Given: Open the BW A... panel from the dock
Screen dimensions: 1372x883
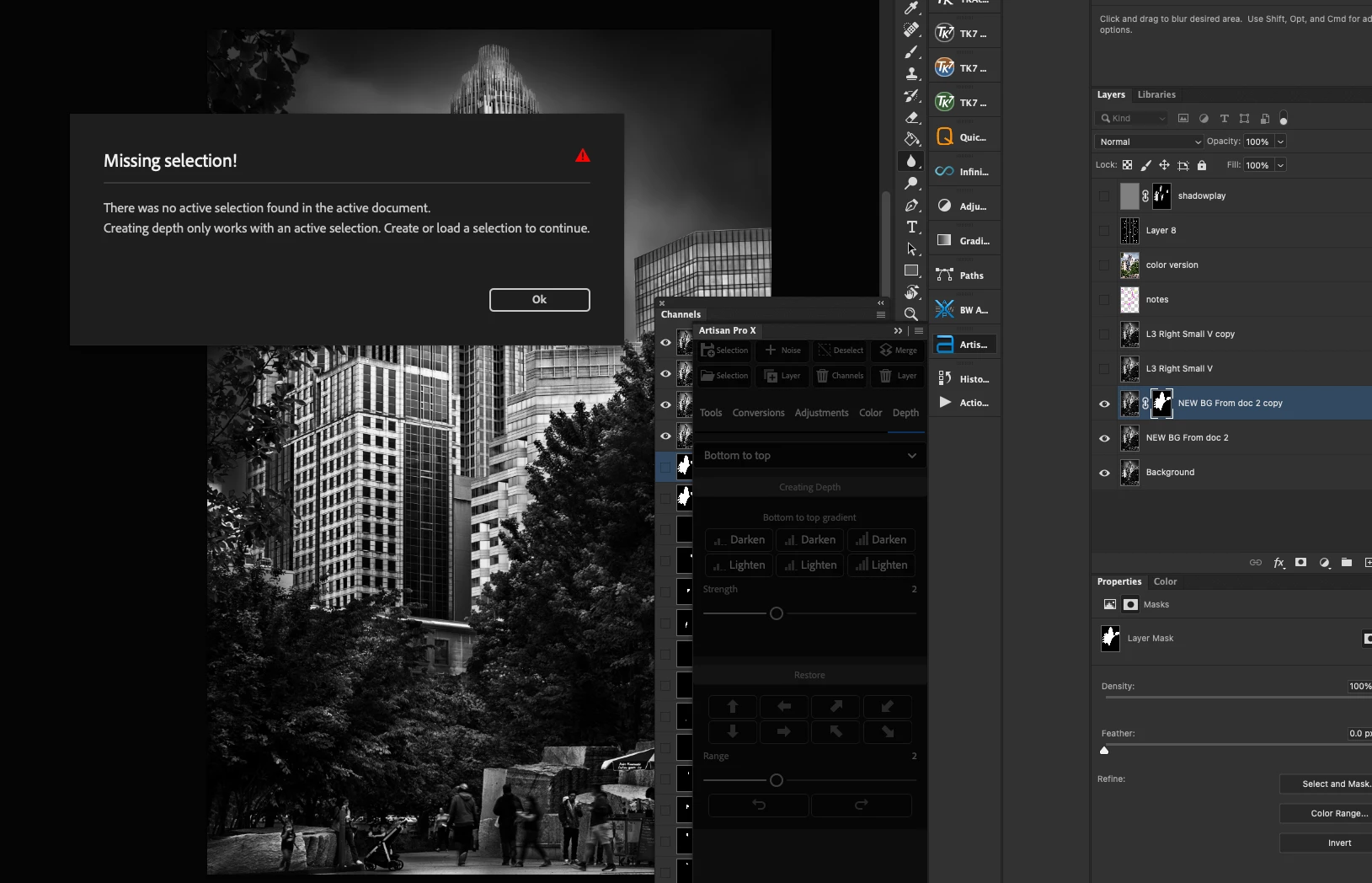Looking at the screenshot, I should tap(963, 310).
